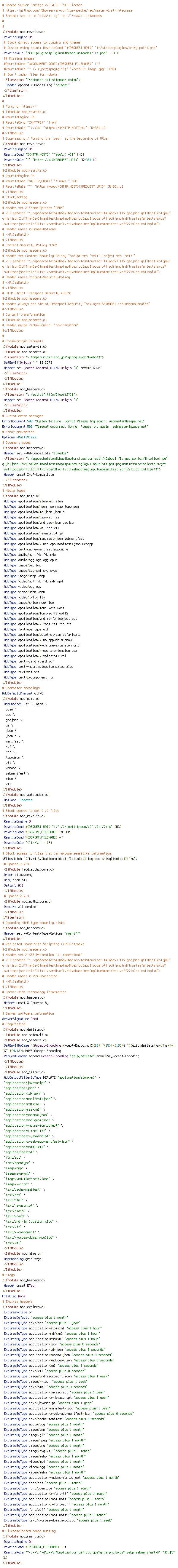This screenshot has height=1568, width=178.
Task: Click the "AddType text/vcard vcard vcf" line
Action: coord(30,661)
